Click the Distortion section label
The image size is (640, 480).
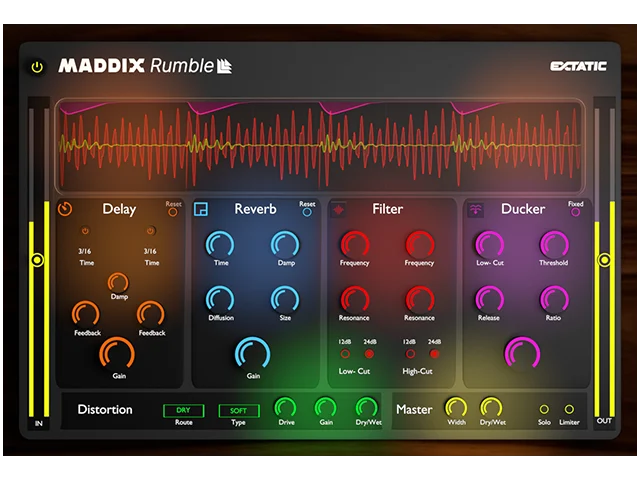(x=105, y=409)
